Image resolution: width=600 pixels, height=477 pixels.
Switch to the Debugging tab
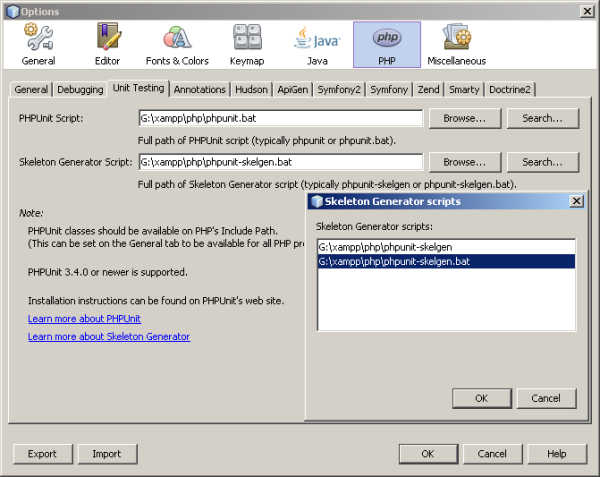(80, 90)
